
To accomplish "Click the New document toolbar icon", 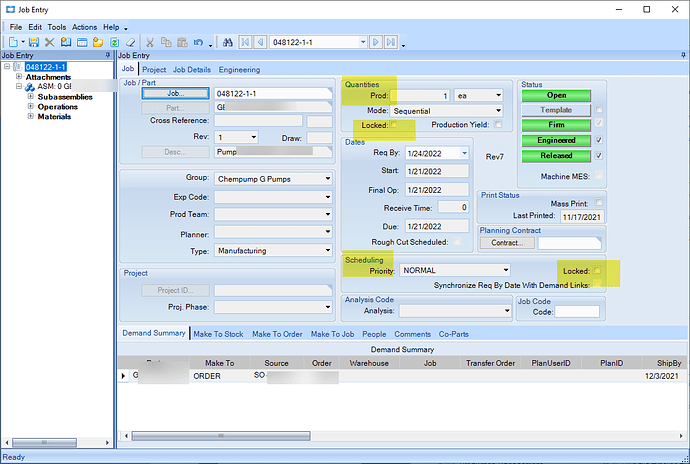I will [x=13, y=42].
